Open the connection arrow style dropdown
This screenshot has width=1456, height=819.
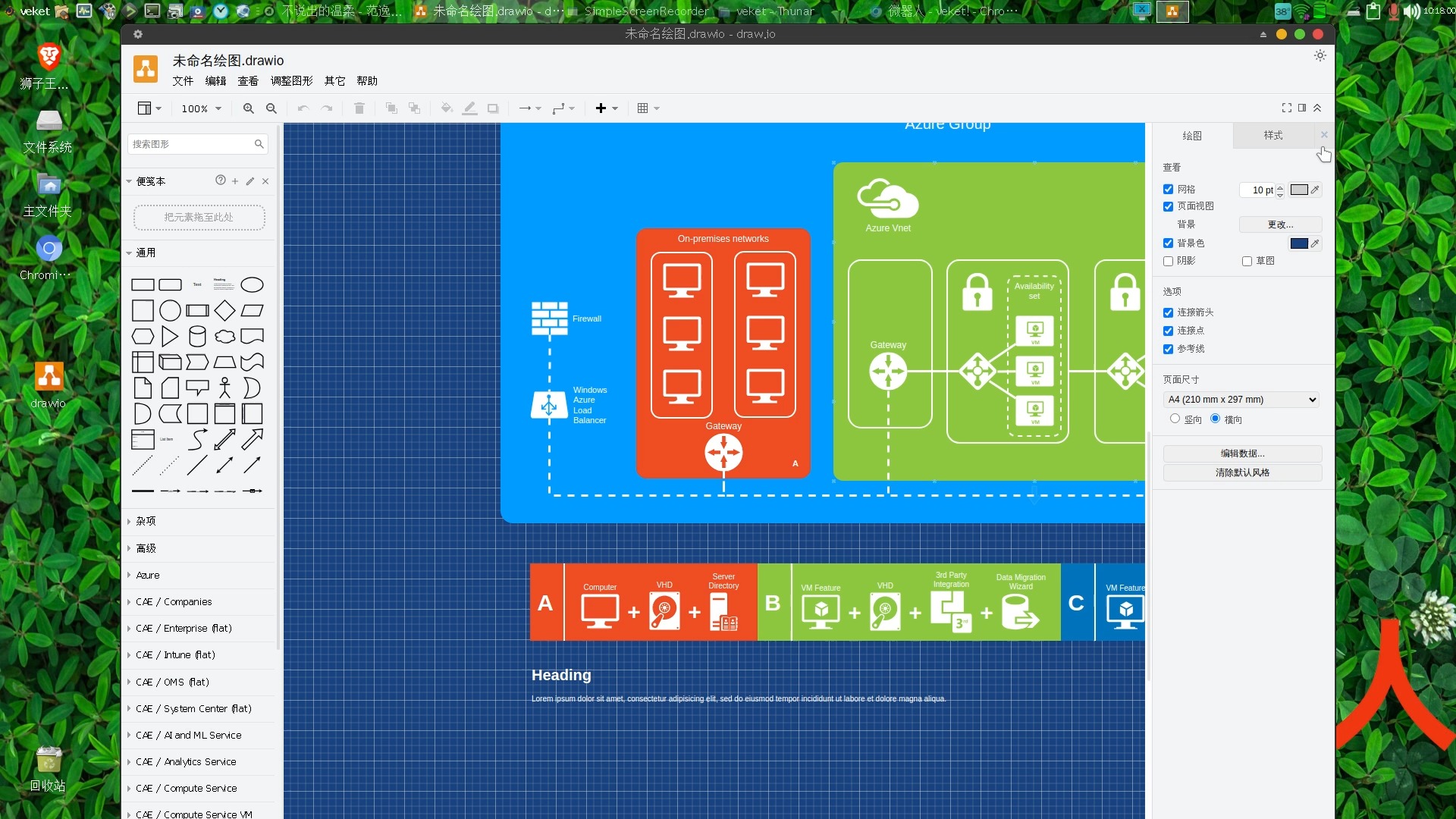click(529, 108)
